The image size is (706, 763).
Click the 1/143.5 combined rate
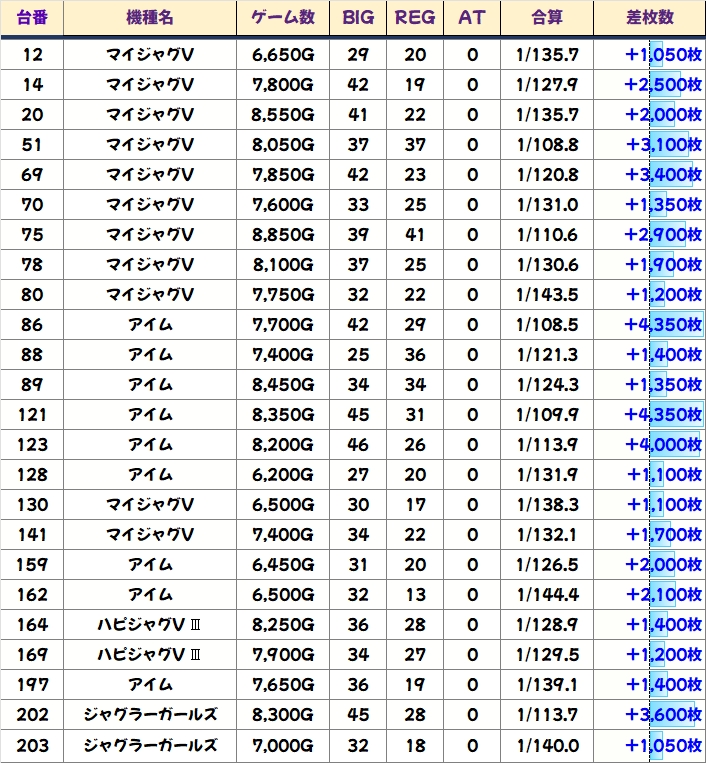point(547,295)
